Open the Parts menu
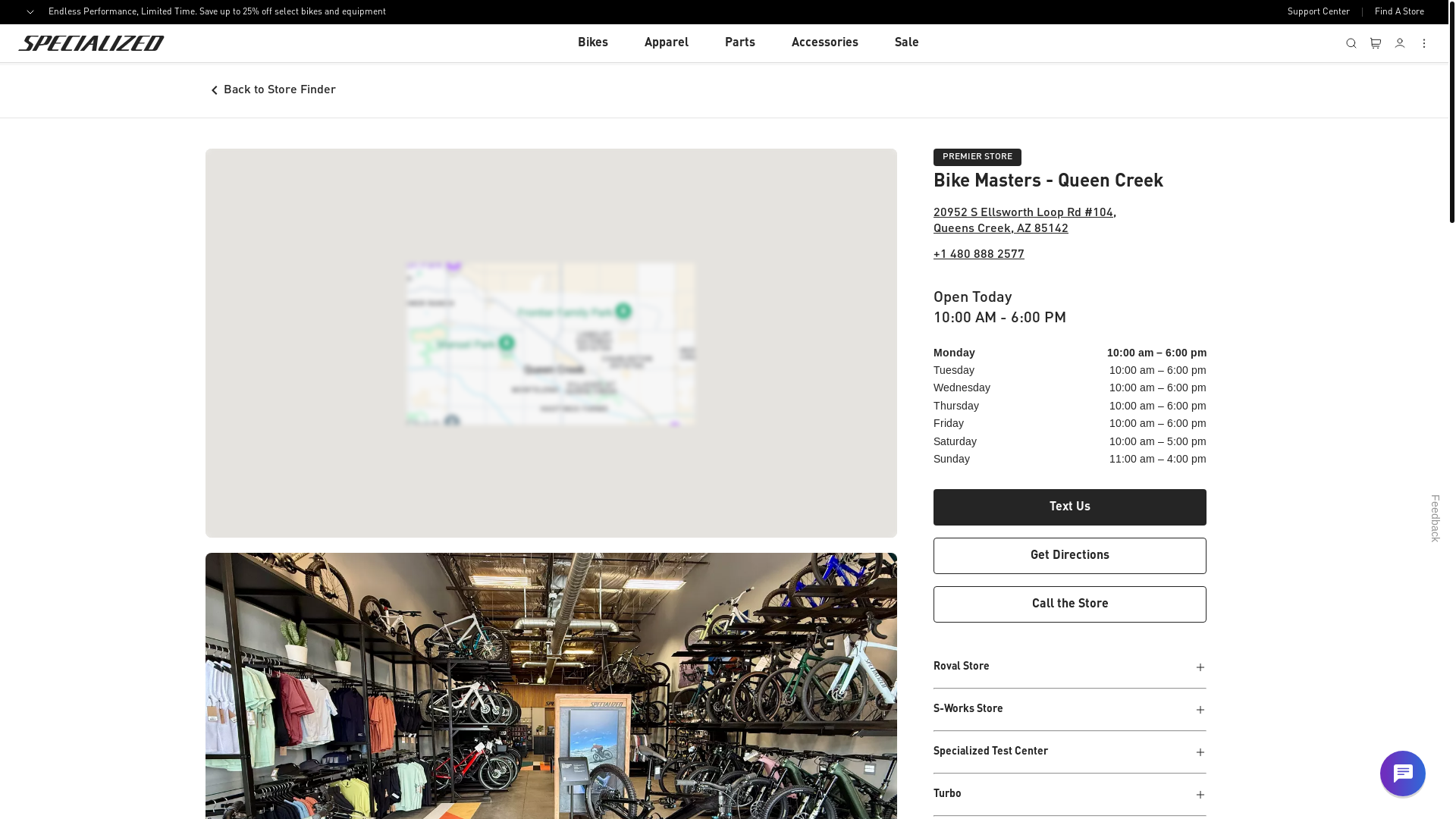The image size is (1456, 819). 740,42
